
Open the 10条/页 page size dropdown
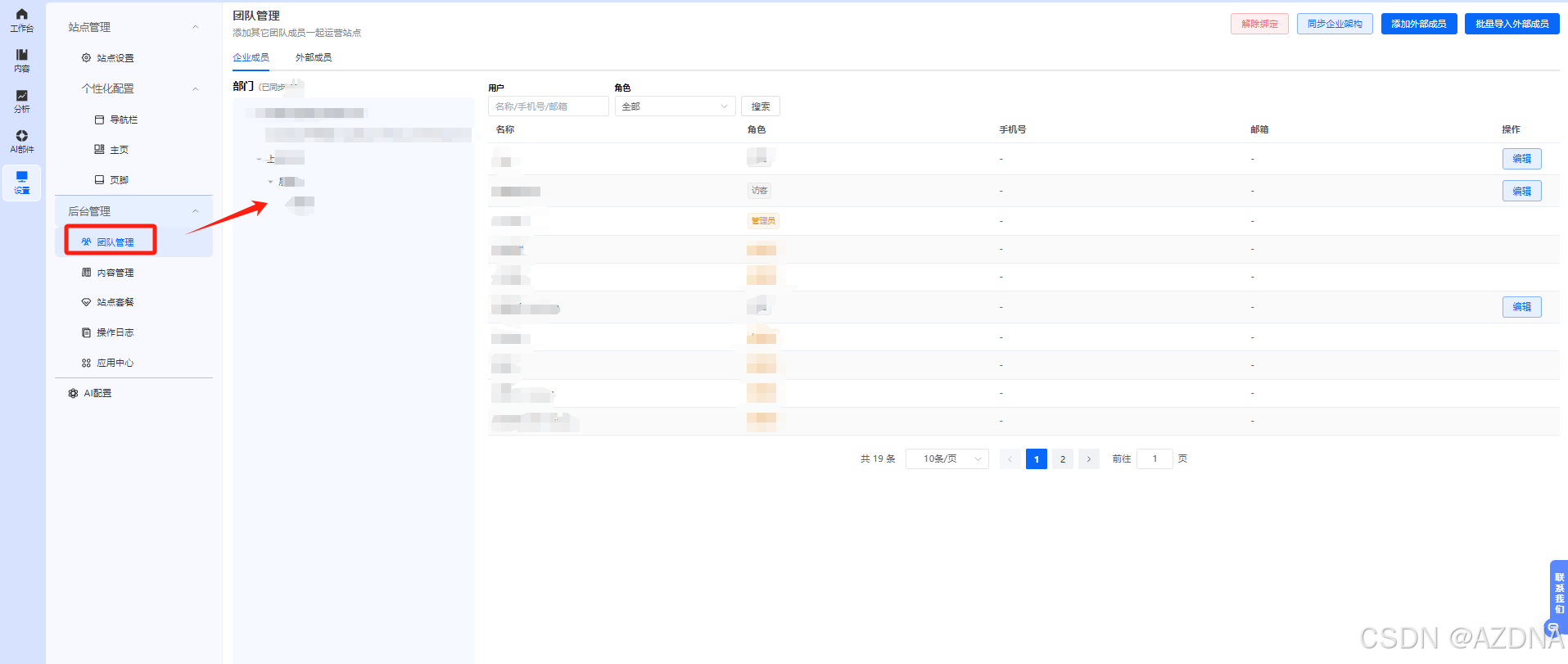(947, 459)
